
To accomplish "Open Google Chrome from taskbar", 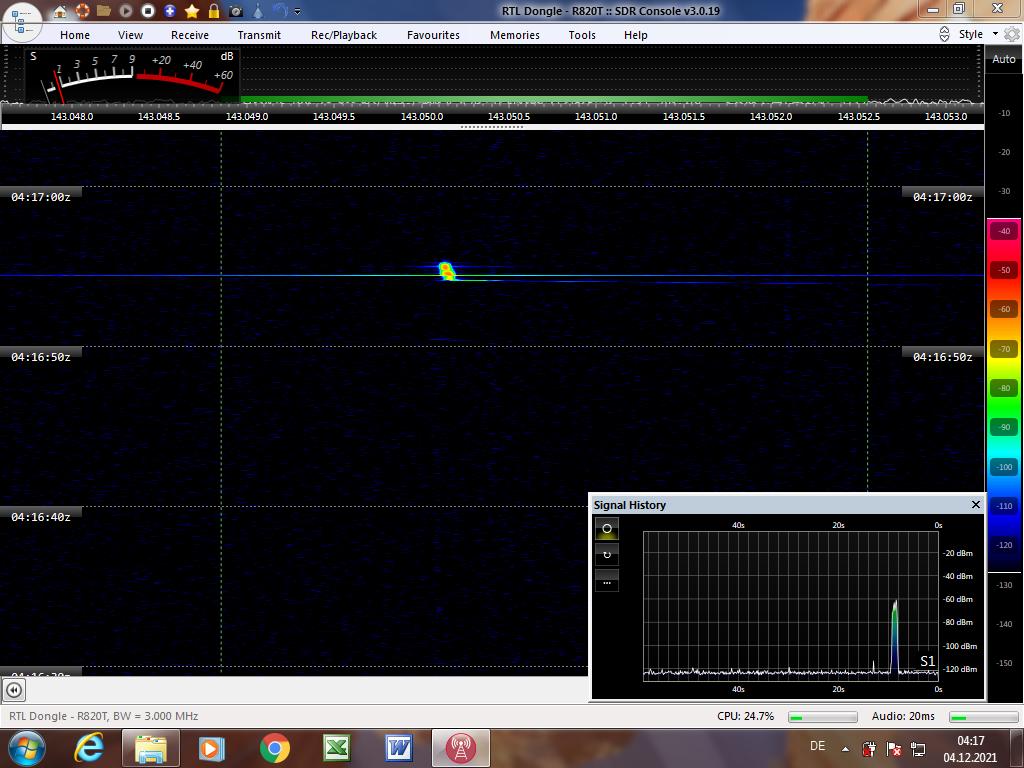I will click(x=274, y=748).
